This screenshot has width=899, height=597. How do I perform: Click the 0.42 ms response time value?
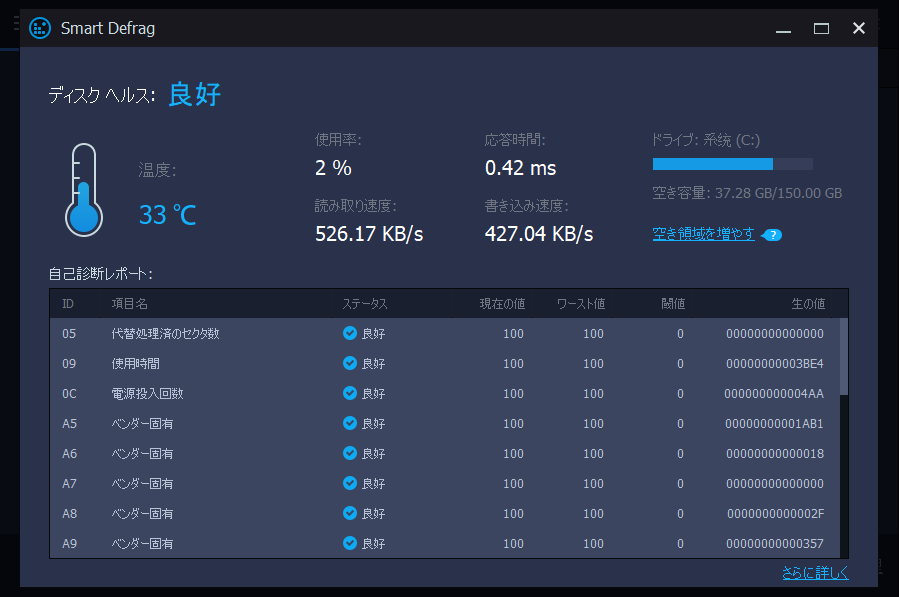click(x=521, y=168)
